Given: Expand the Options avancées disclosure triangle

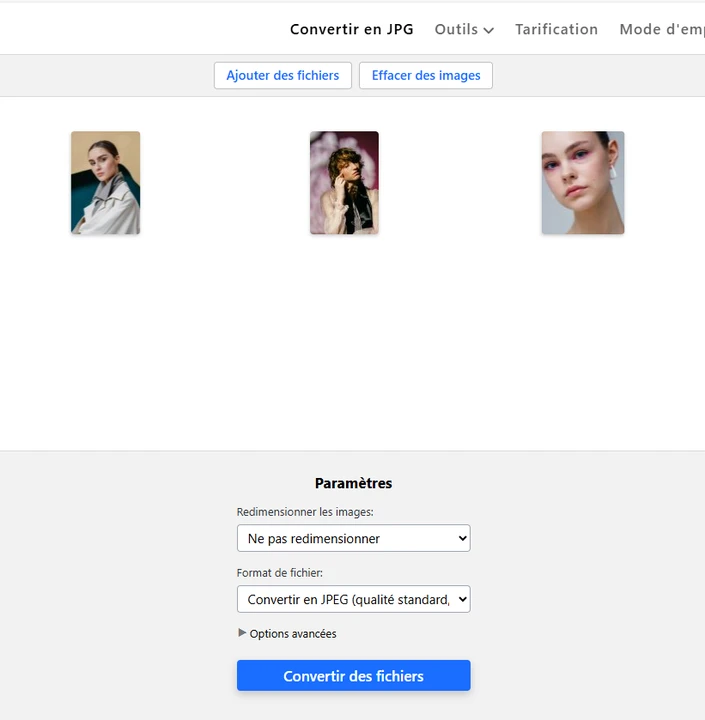Looking at the screenshot, I should tap(242, 633).
